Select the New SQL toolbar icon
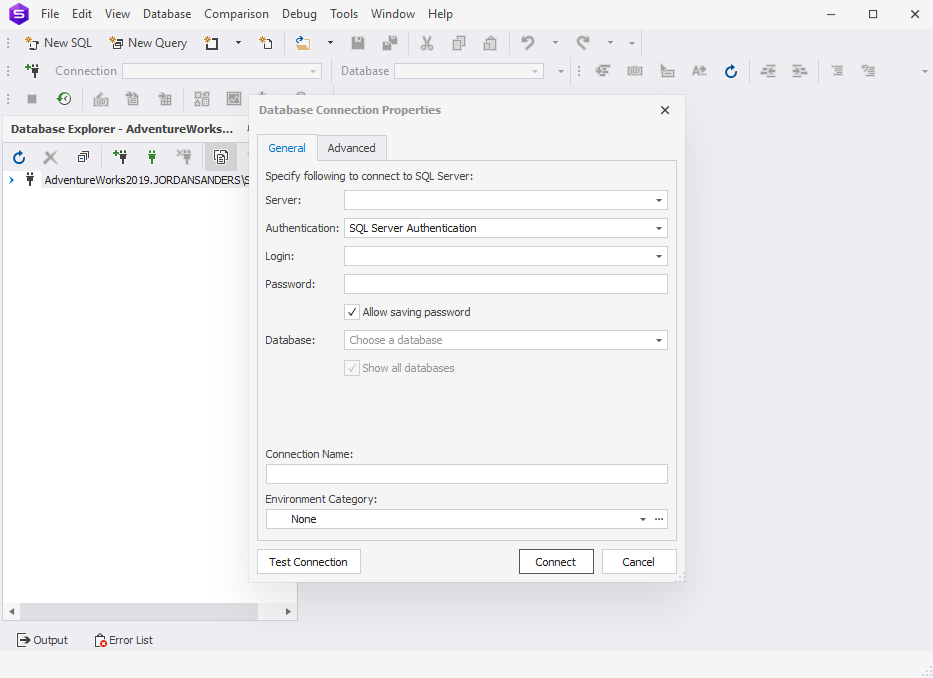 pos(57,42)
